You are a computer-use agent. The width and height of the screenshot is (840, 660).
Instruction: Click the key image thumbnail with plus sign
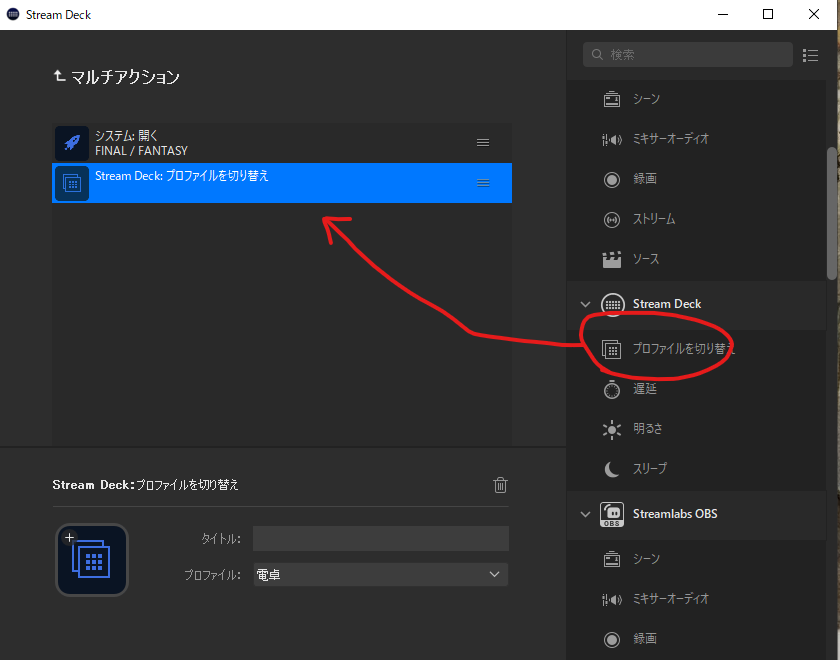tap(92, 559)
